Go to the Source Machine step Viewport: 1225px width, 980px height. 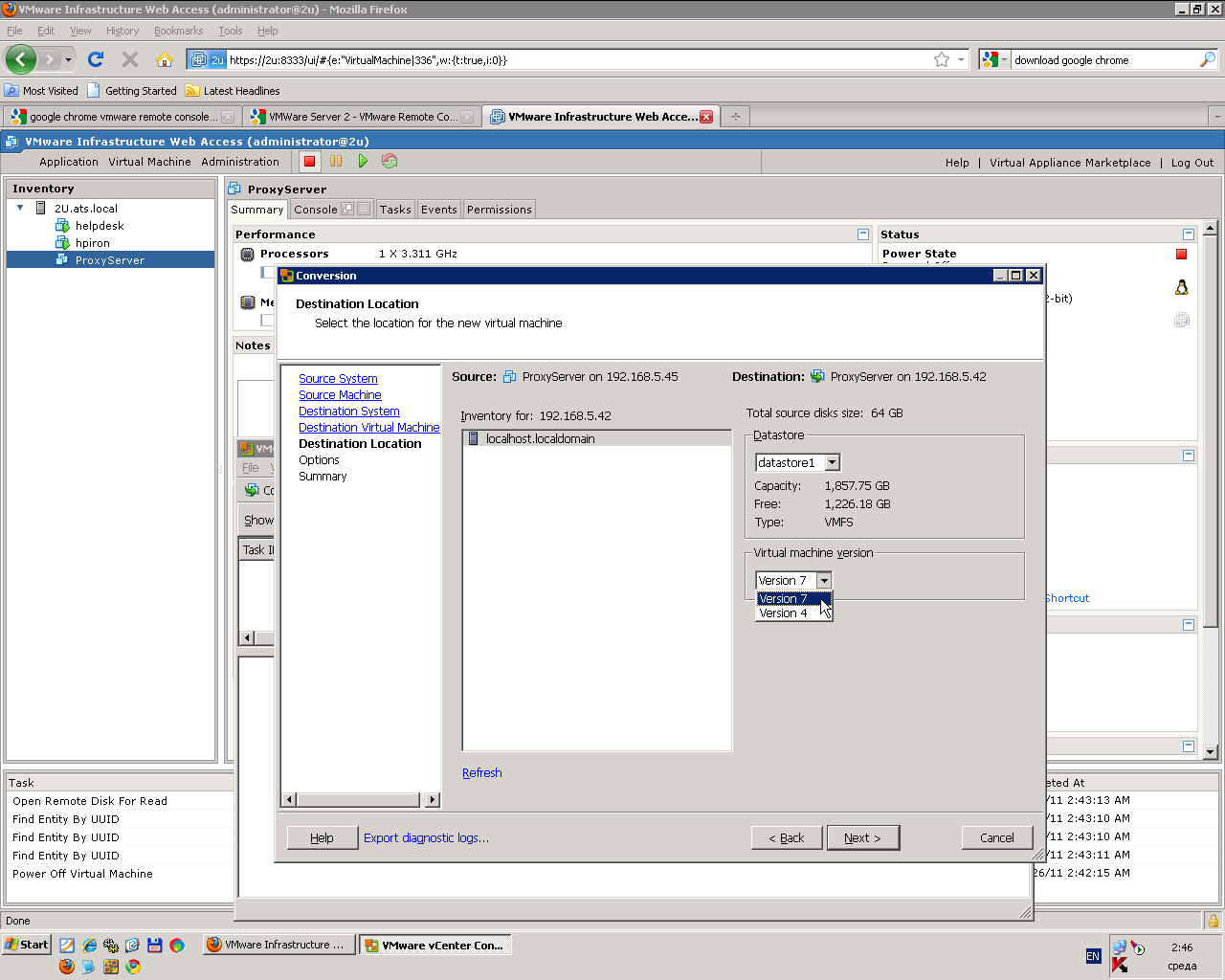tap(340, 395)
